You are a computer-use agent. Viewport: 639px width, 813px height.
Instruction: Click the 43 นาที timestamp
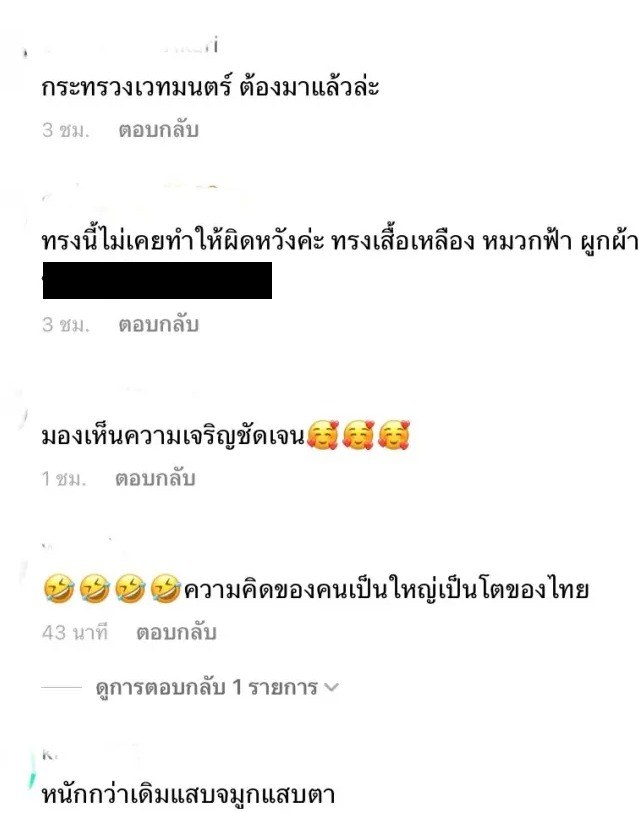click(x=75, y=633)
